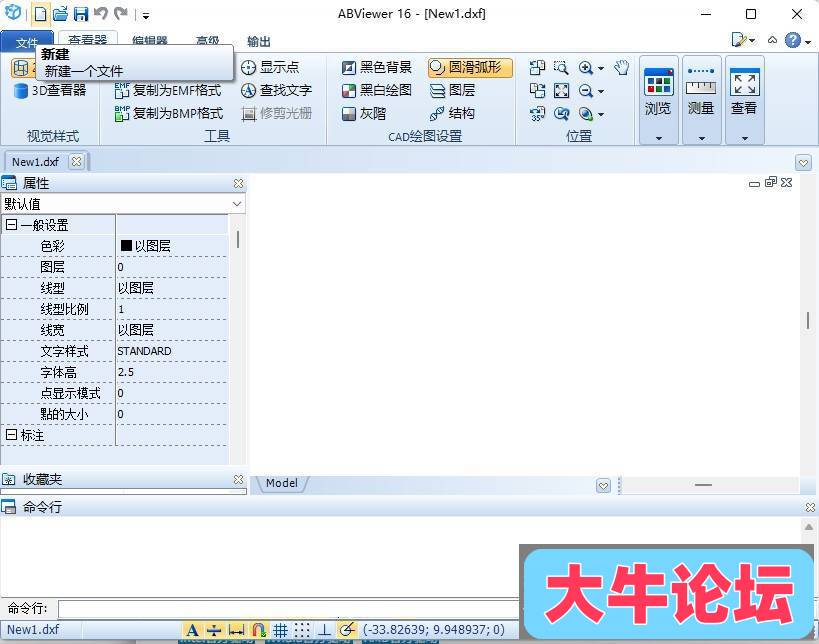The image size is (819, 644).
Task: Click the zoom out magnifier icon
Action: 586,91
